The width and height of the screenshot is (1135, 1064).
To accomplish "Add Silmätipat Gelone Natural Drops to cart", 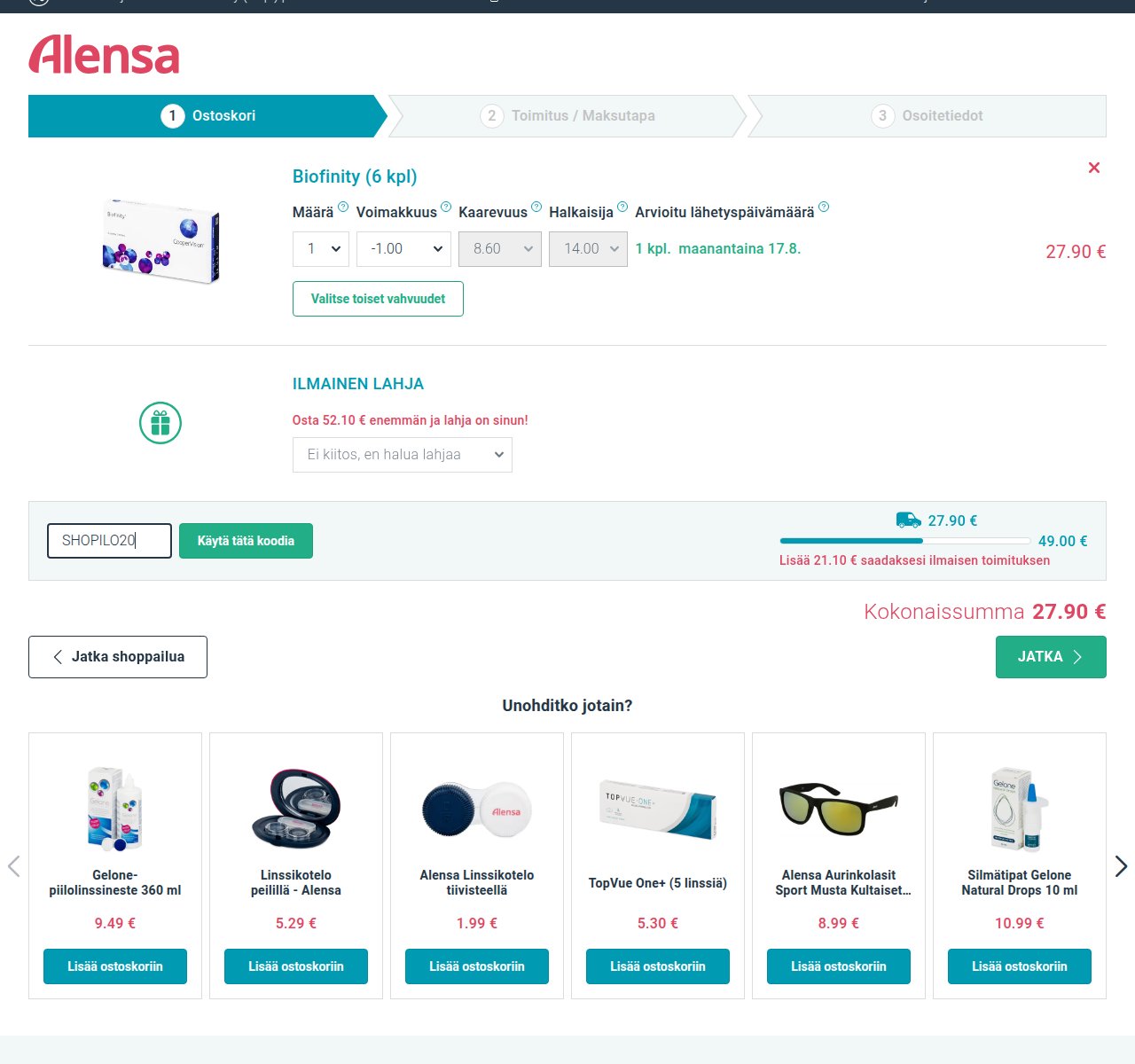I will (x=1020, y=966).
